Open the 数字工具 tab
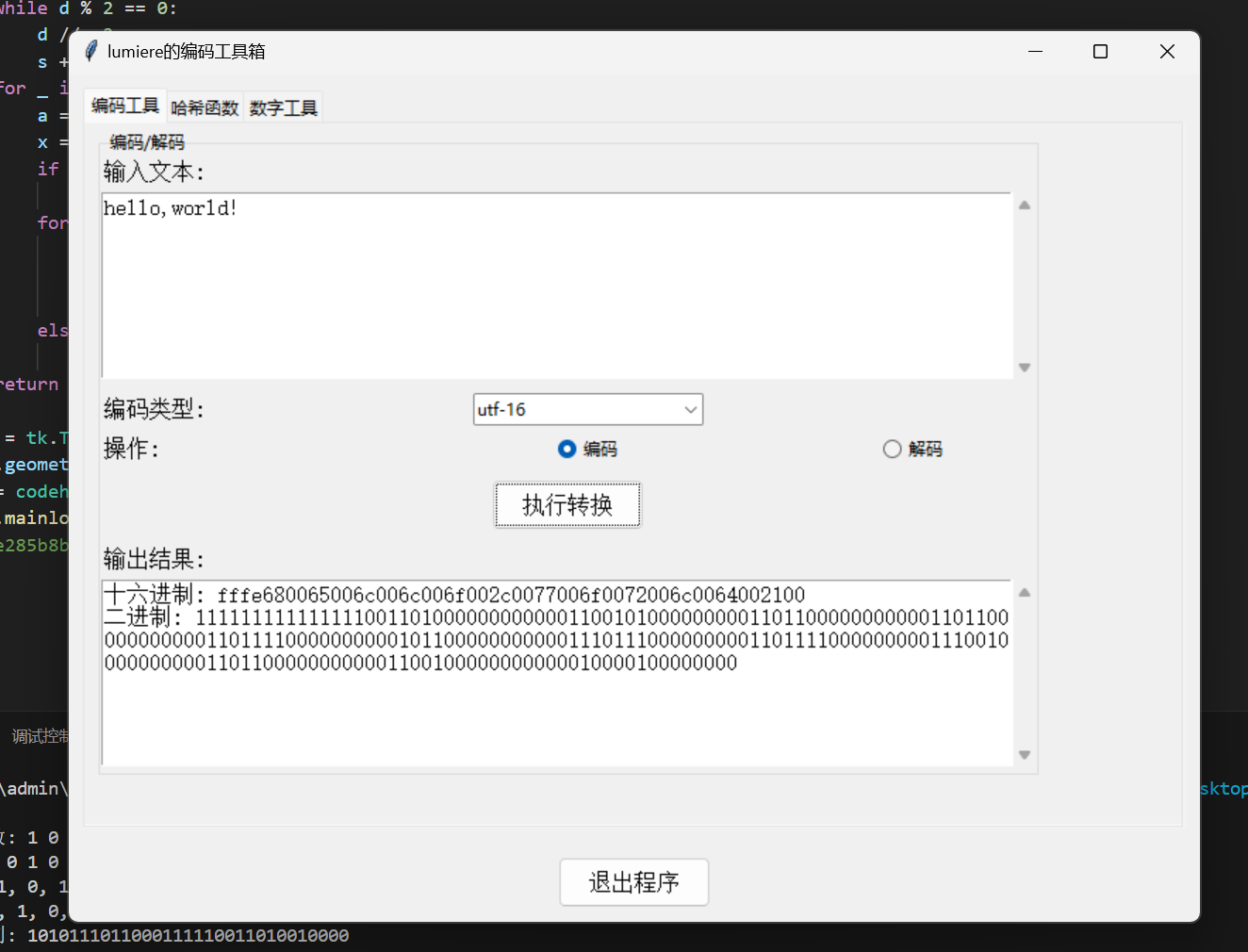 tap(284, 107)
